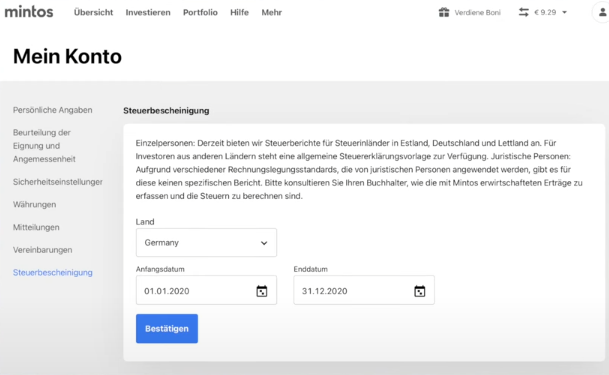Click the Mein Konto page heading

pyautogui.click(x=67, y=56)
